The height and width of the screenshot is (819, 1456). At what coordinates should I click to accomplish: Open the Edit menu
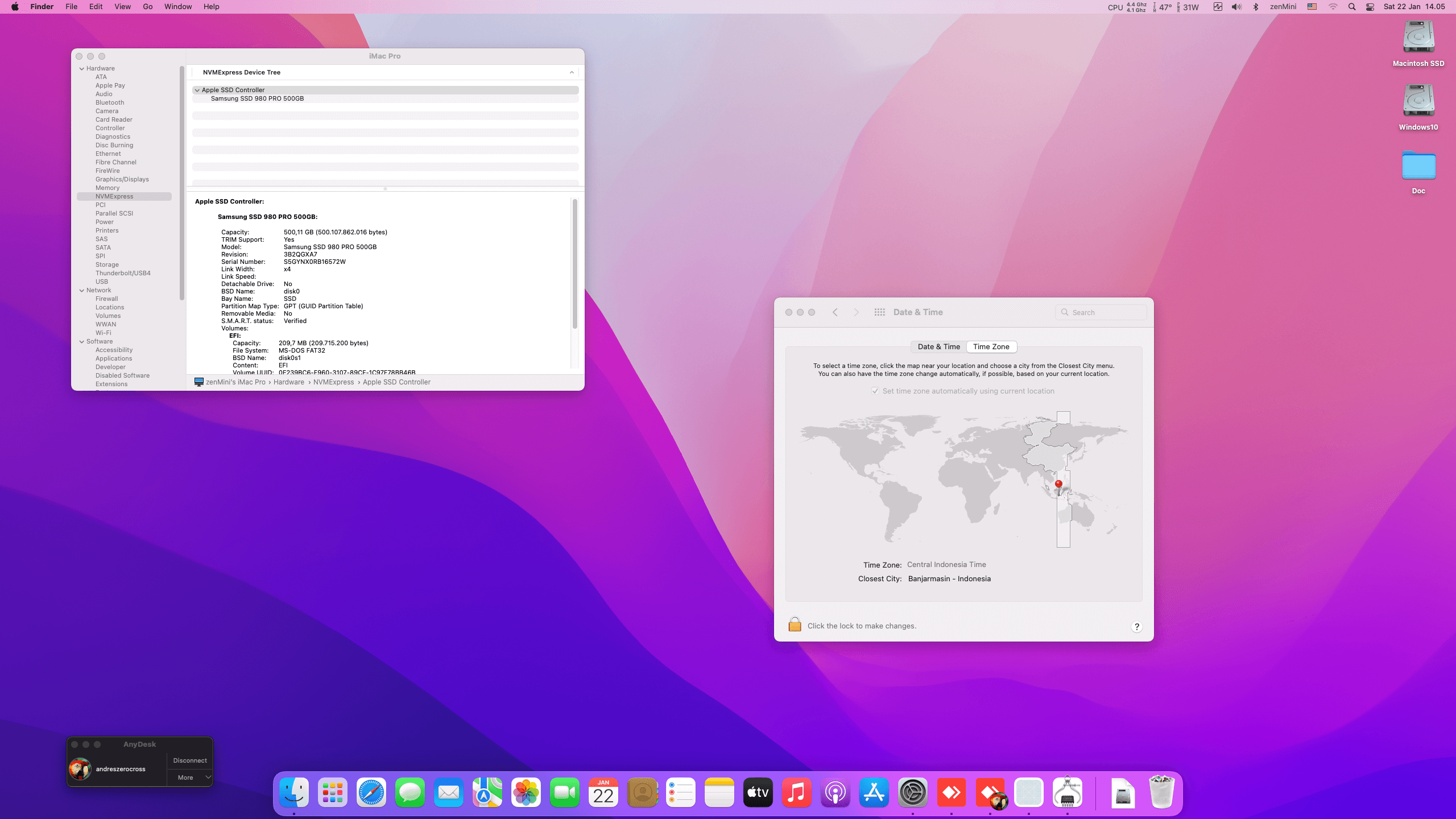96,7
